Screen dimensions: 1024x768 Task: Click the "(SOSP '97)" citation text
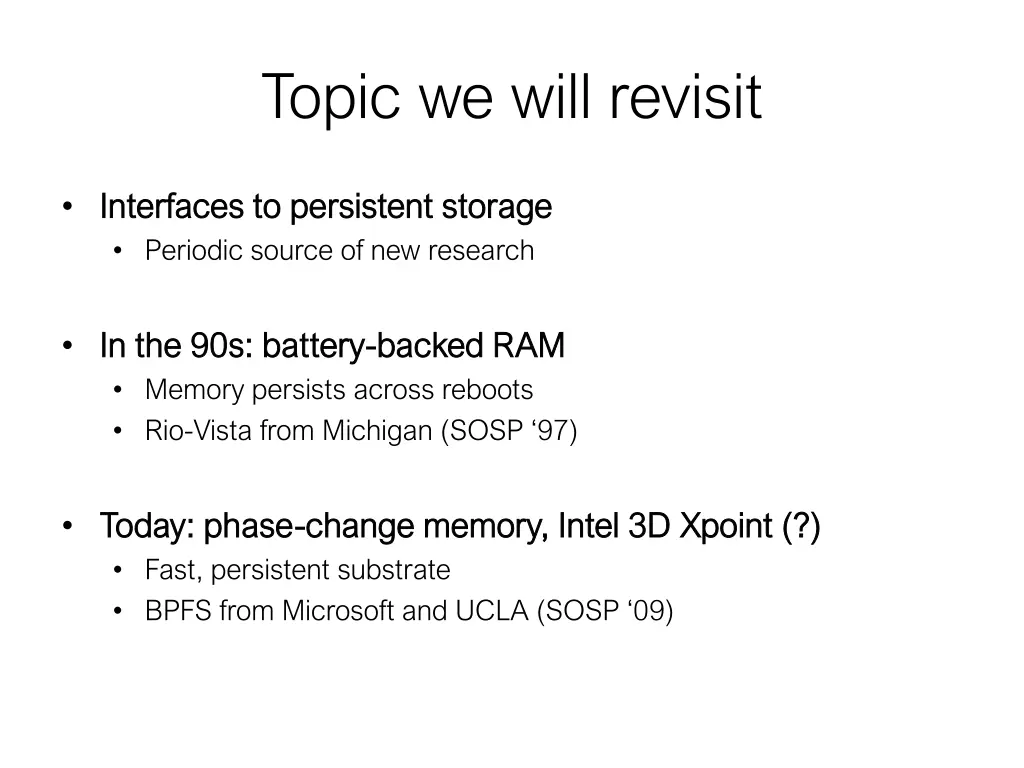508,431
